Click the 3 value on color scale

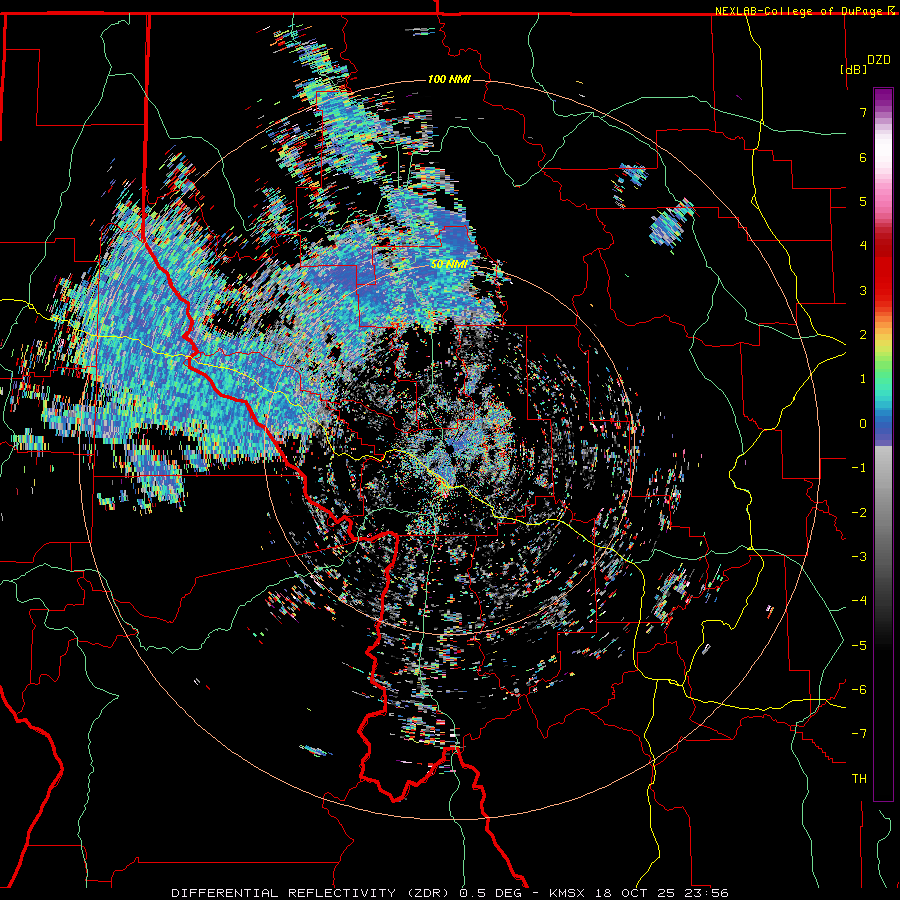[x=863, y=290]
